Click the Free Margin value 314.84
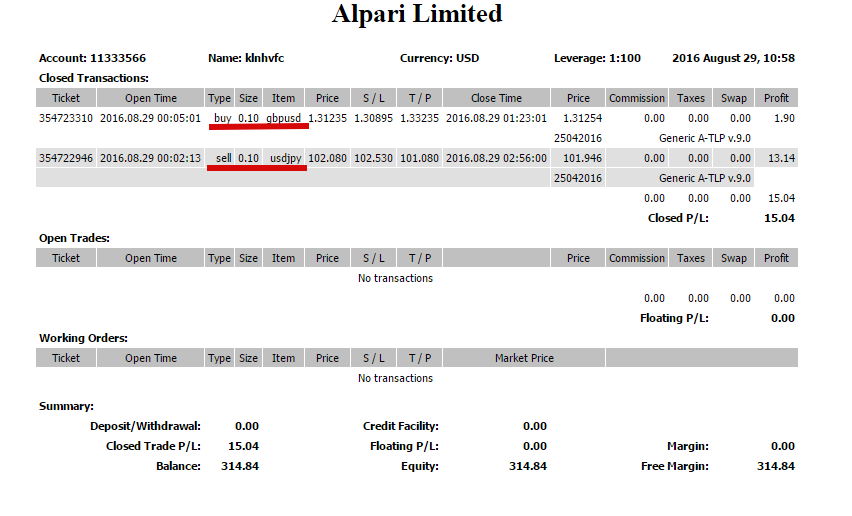 coord(776,466)
